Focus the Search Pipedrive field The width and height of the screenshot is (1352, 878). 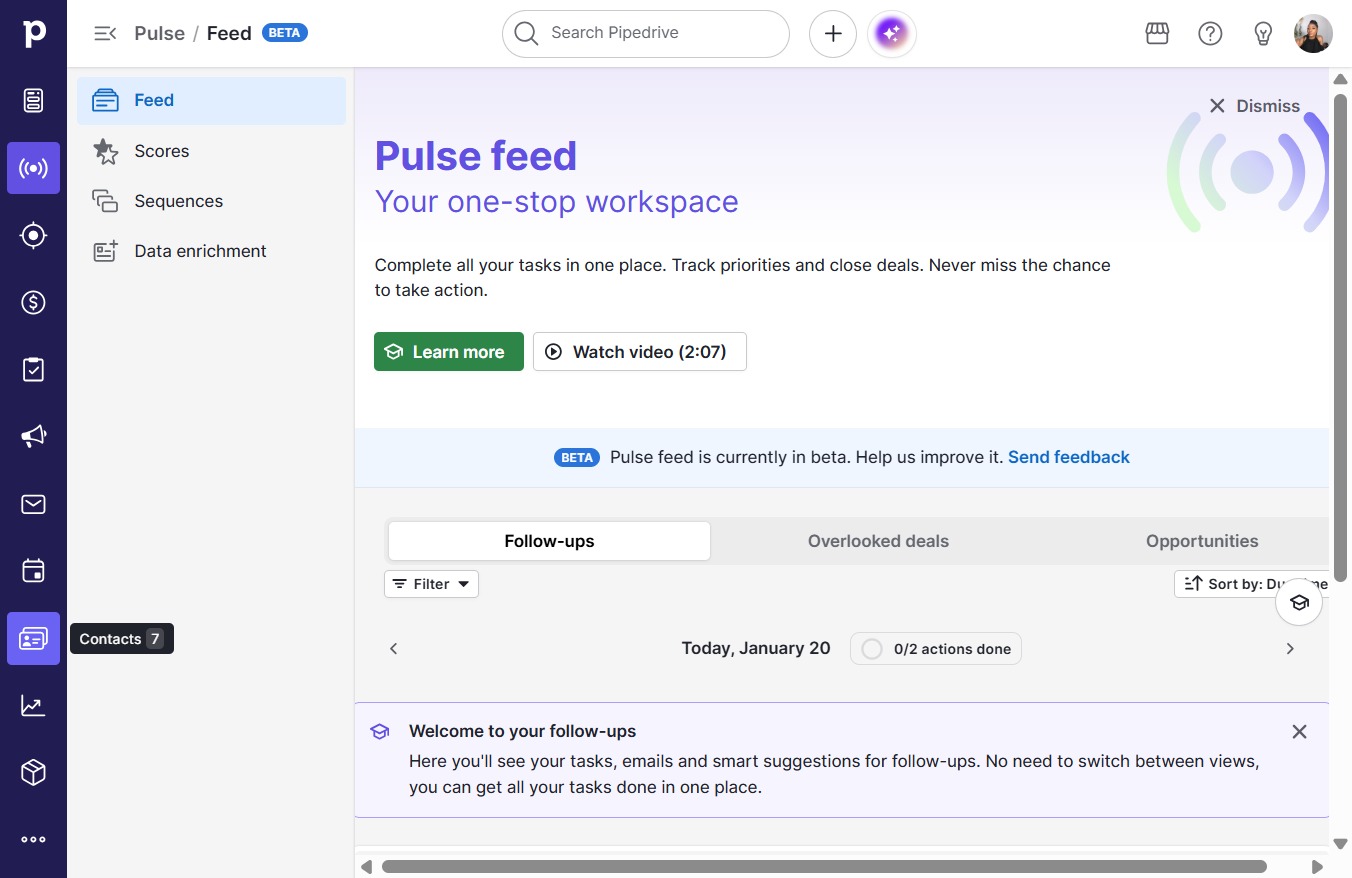pyautogui.click(x=646, y=34)
